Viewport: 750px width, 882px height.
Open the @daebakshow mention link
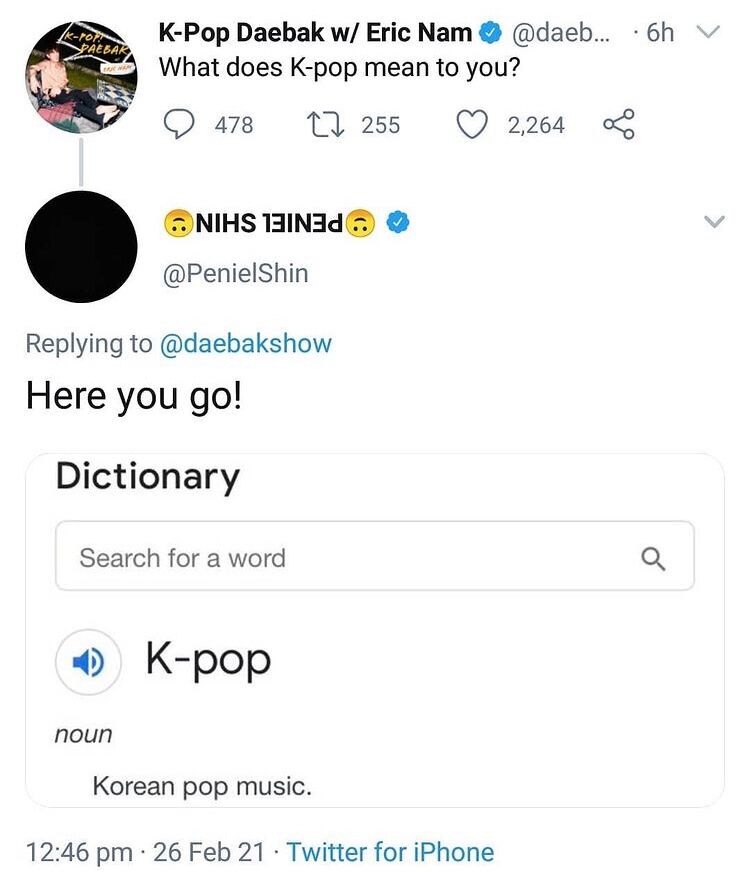click(x=246, y=344)
